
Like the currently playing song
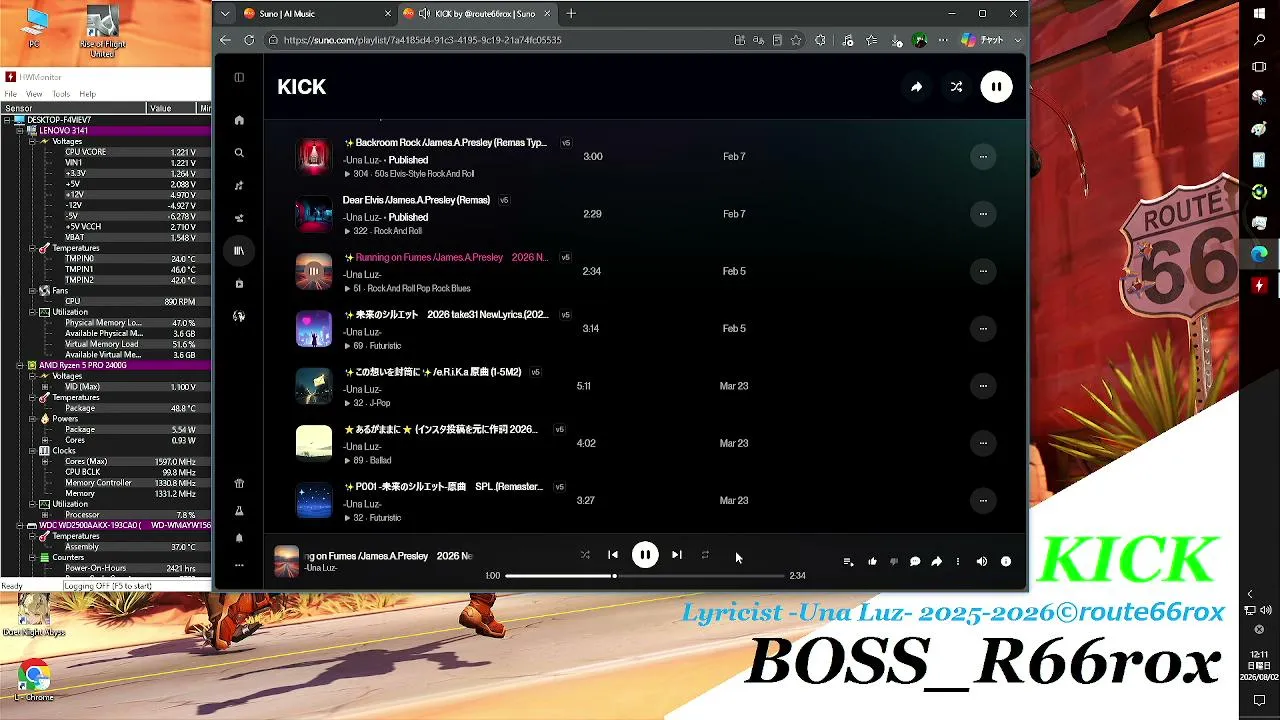pos(872,562)
